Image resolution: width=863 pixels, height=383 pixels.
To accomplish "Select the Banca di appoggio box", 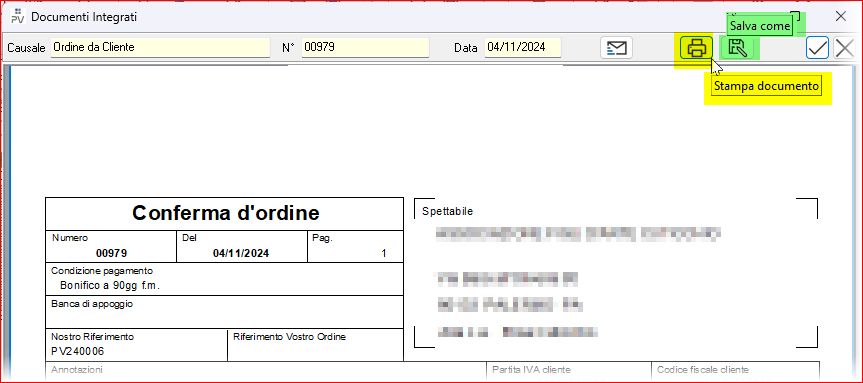I will pos(225,311).
